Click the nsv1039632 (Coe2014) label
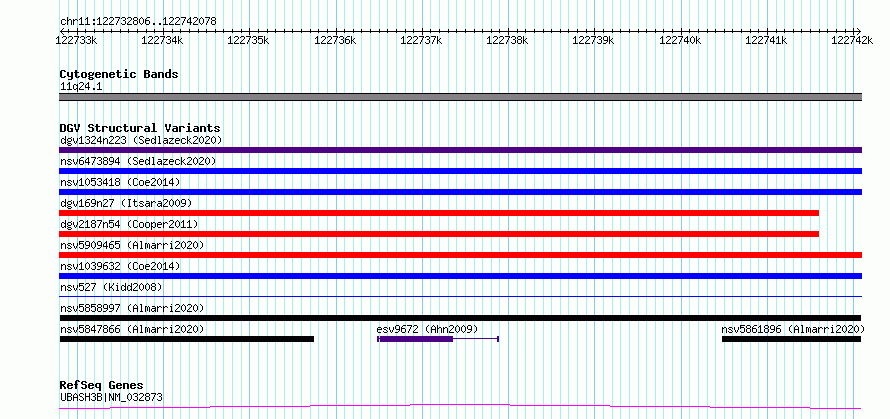 [x=120, y=266]
